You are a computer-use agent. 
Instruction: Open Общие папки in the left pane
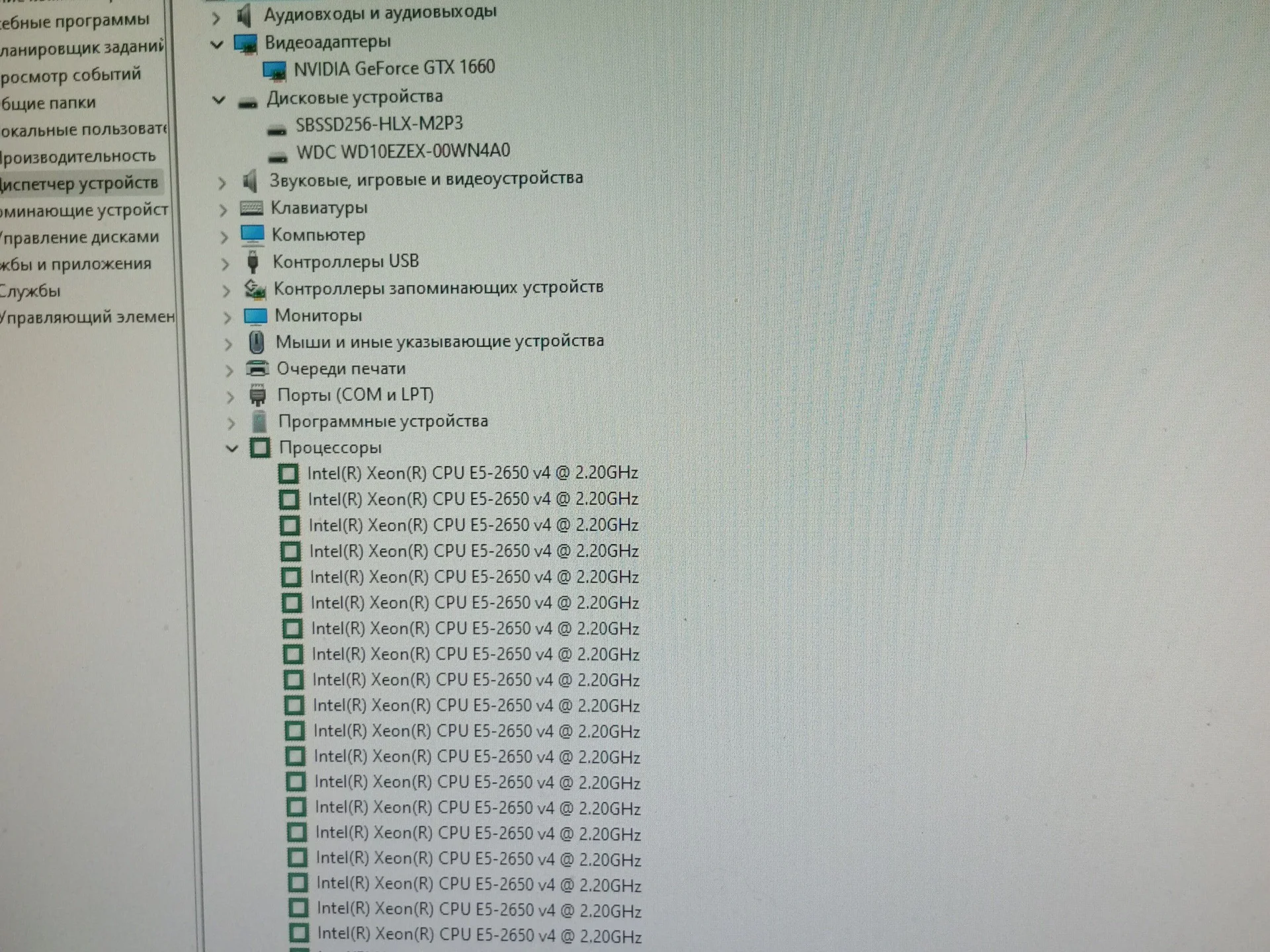pos(48,103)
